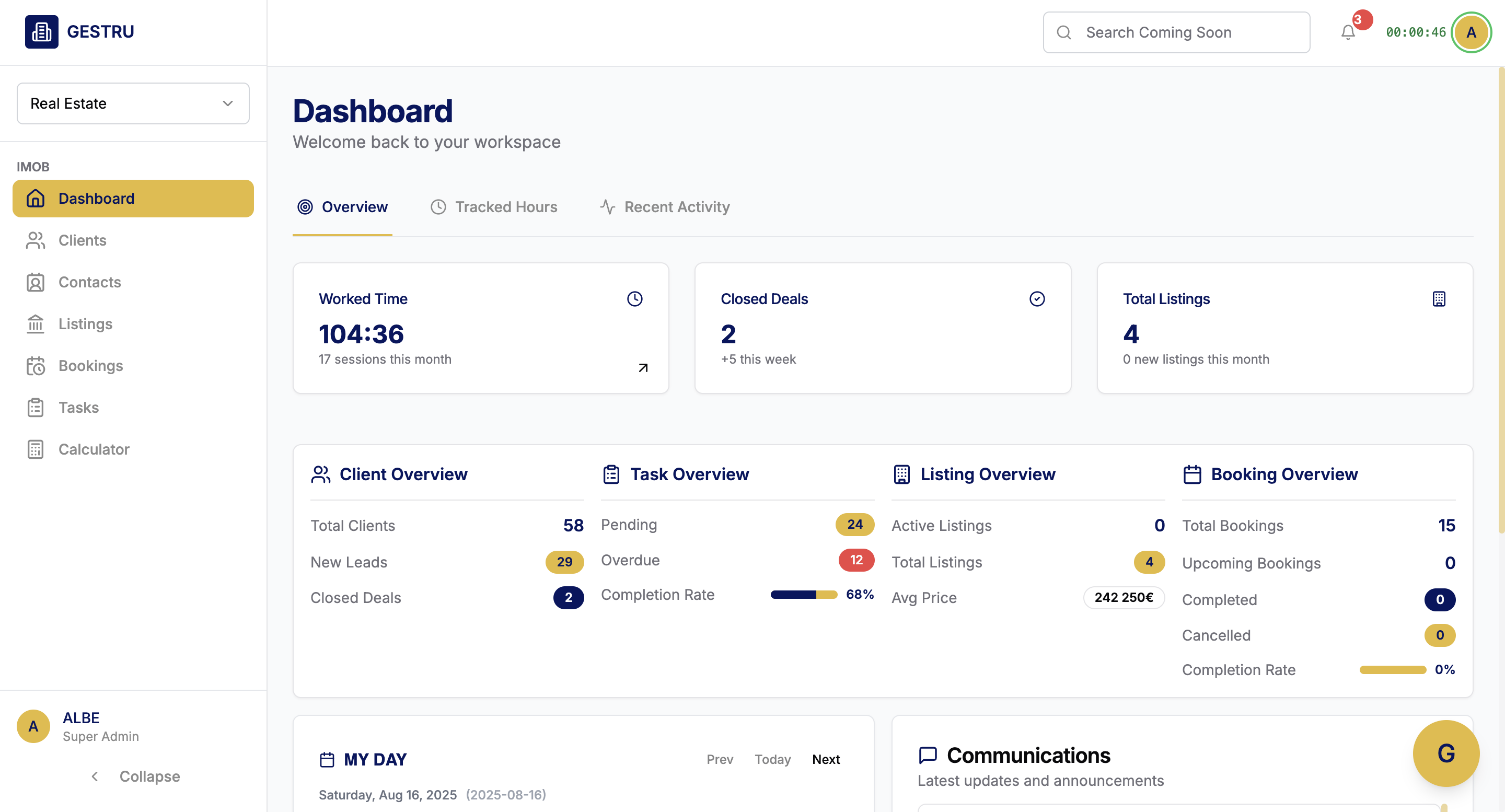This screenshot has height=812, width=1505.
Task: Open the ALBE Super Admin profile avatar
Action: [33, 726]
